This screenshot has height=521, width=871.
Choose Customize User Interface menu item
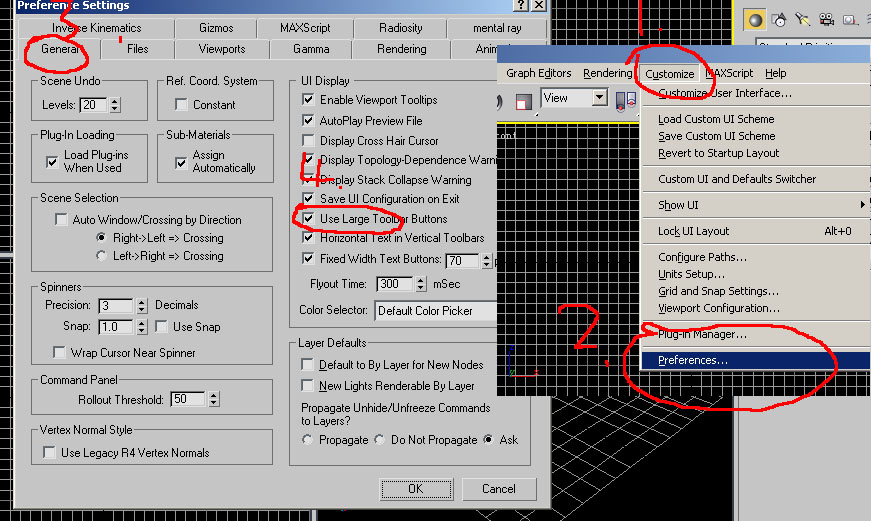(x=755, y=93)
